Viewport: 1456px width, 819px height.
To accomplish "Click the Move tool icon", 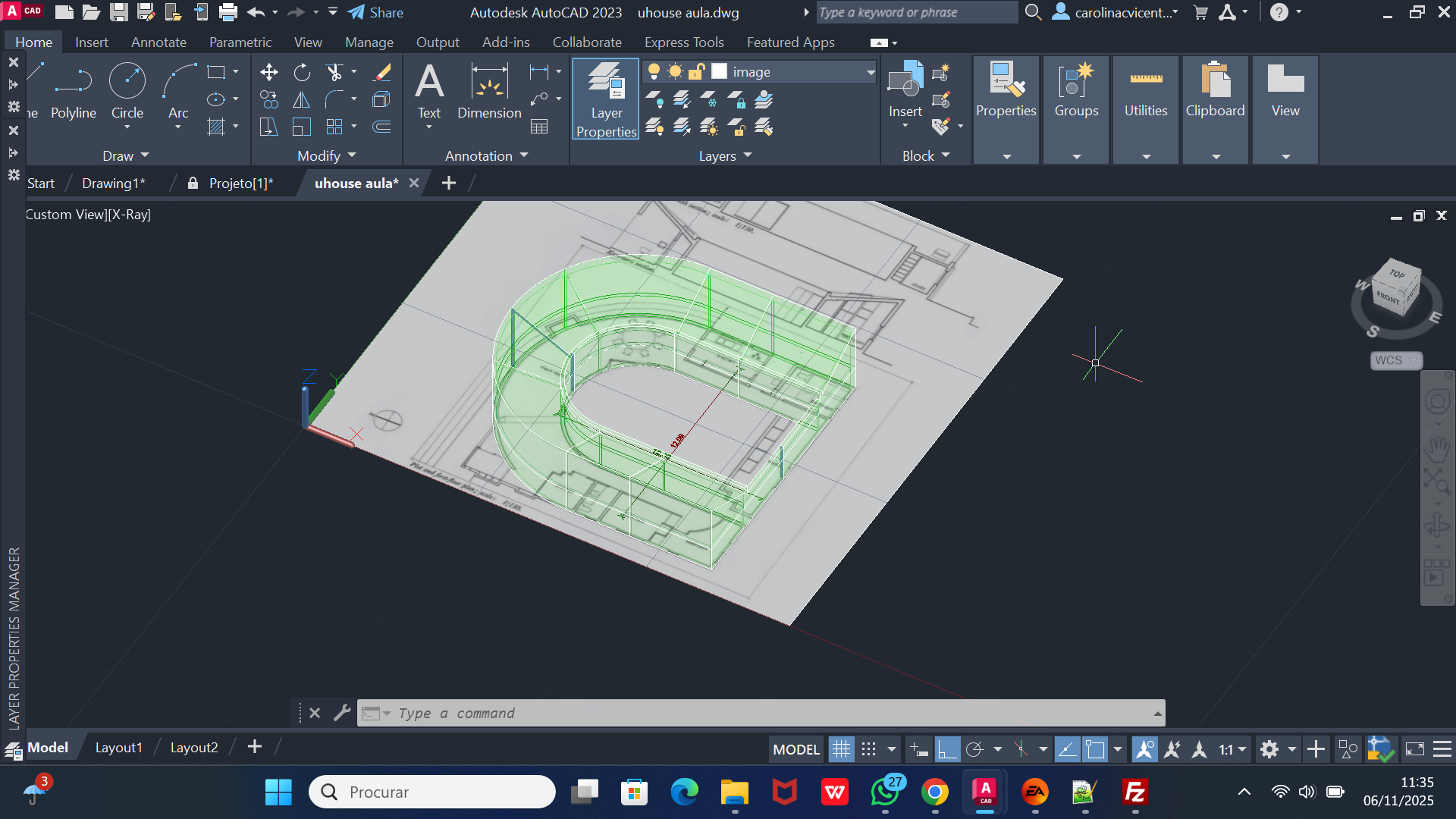I will click(268, 72).
